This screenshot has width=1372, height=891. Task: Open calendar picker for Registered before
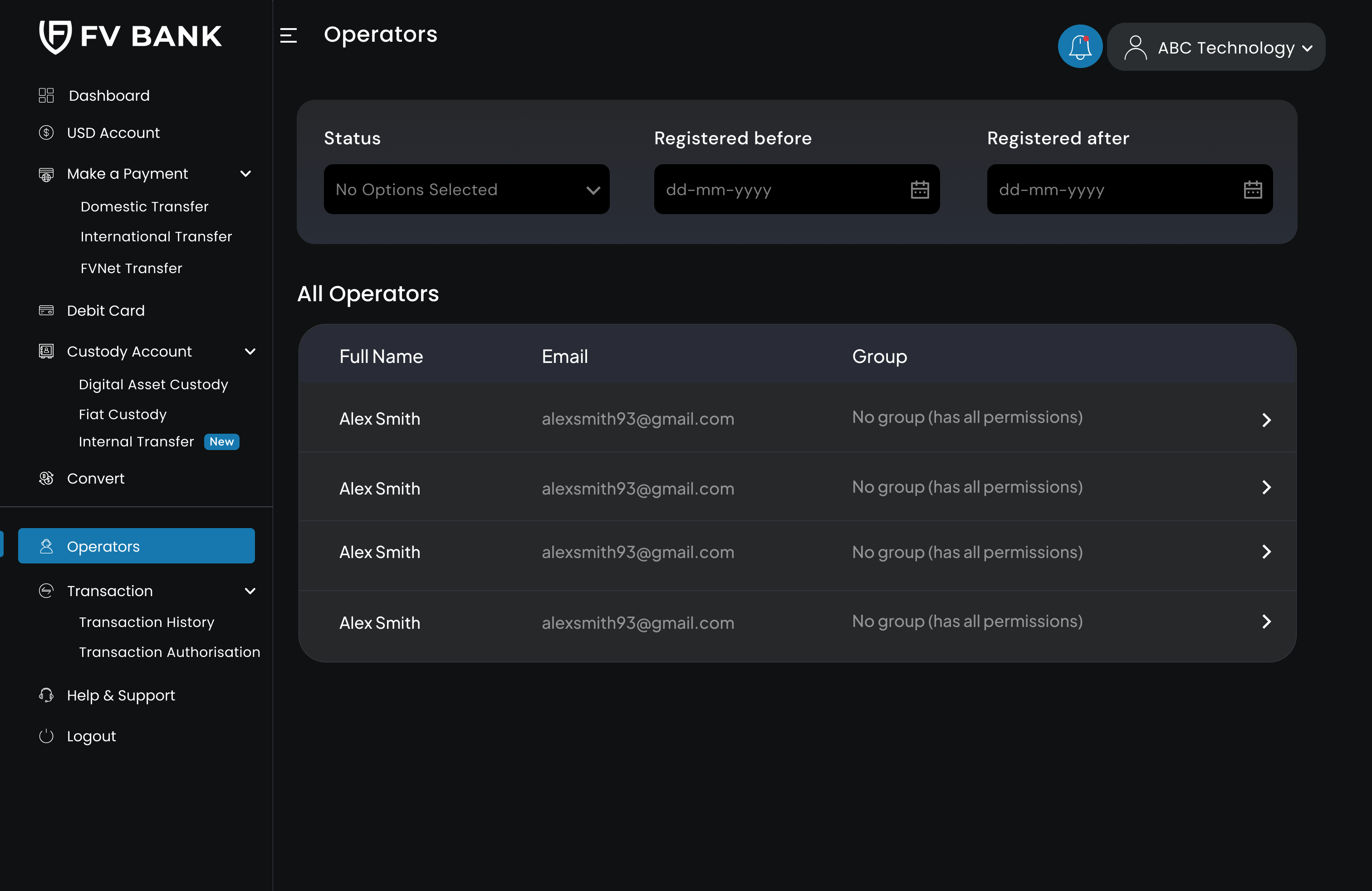click(920, 190)
